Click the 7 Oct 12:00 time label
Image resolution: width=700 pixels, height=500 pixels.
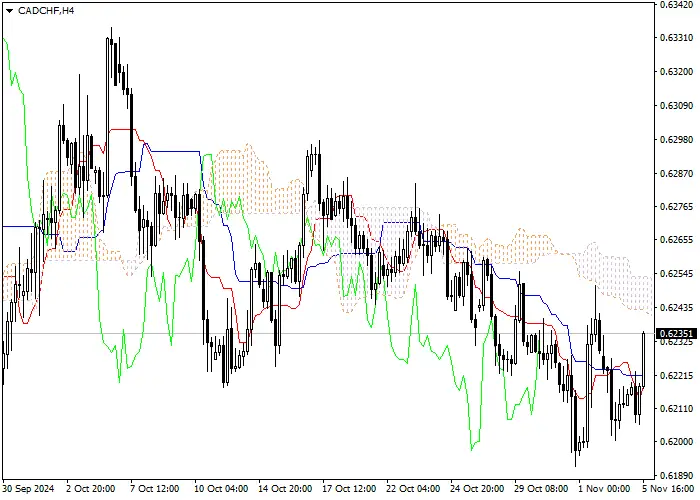pyautogui.click(x=155, y=489)
